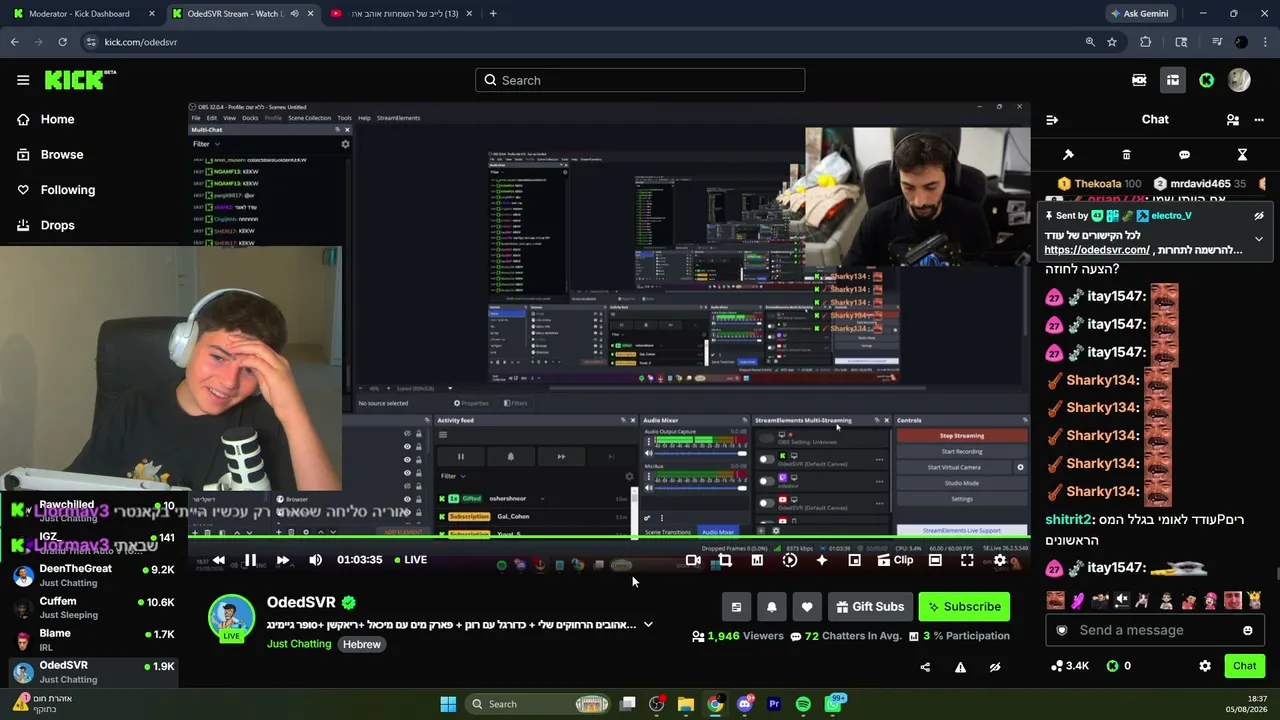Follow channel with the heart button
The width and height of the screenshot is (1280, 720).
(x=806, y=607)
